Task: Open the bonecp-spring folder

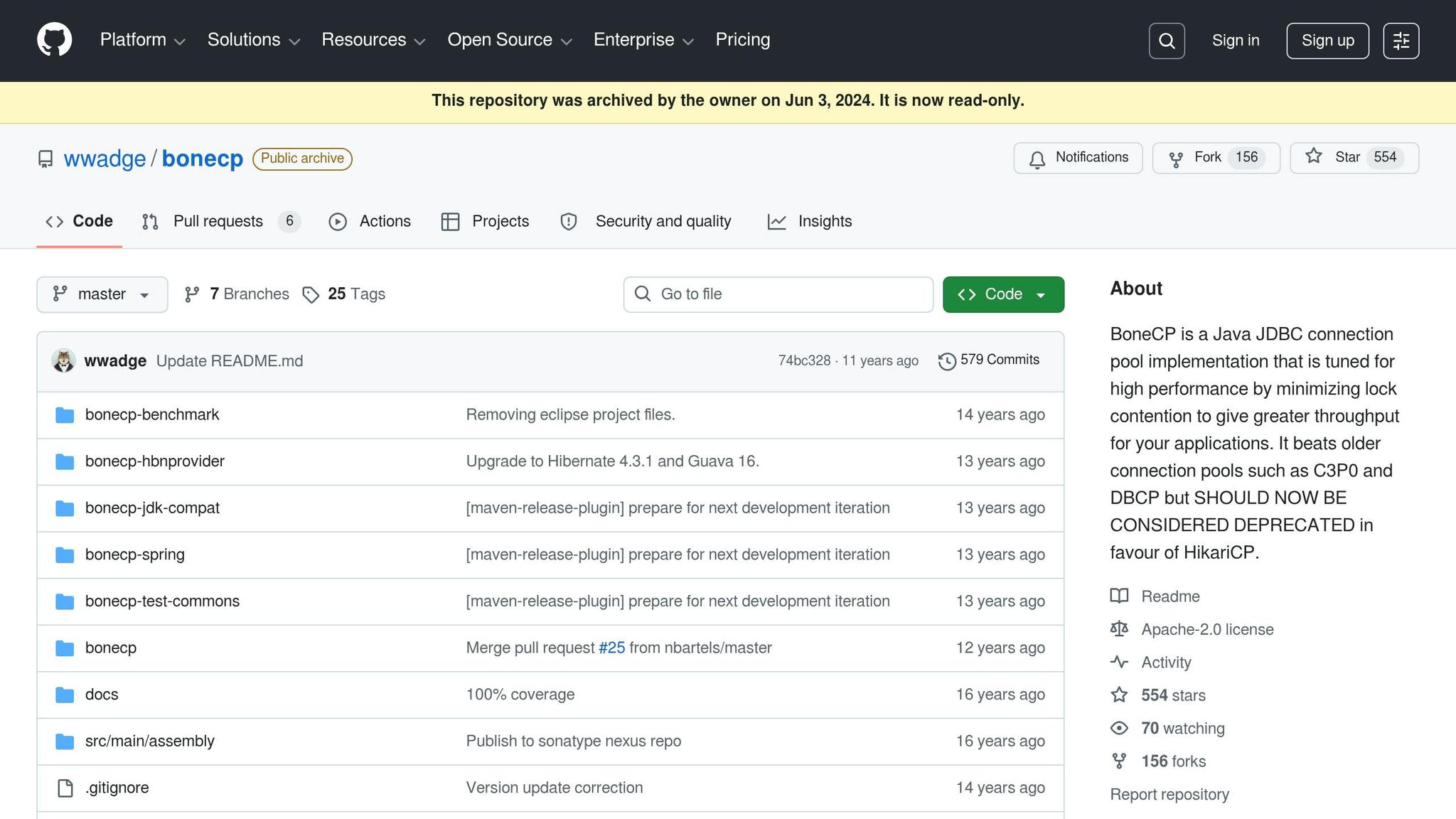Action: coord(134,555)
